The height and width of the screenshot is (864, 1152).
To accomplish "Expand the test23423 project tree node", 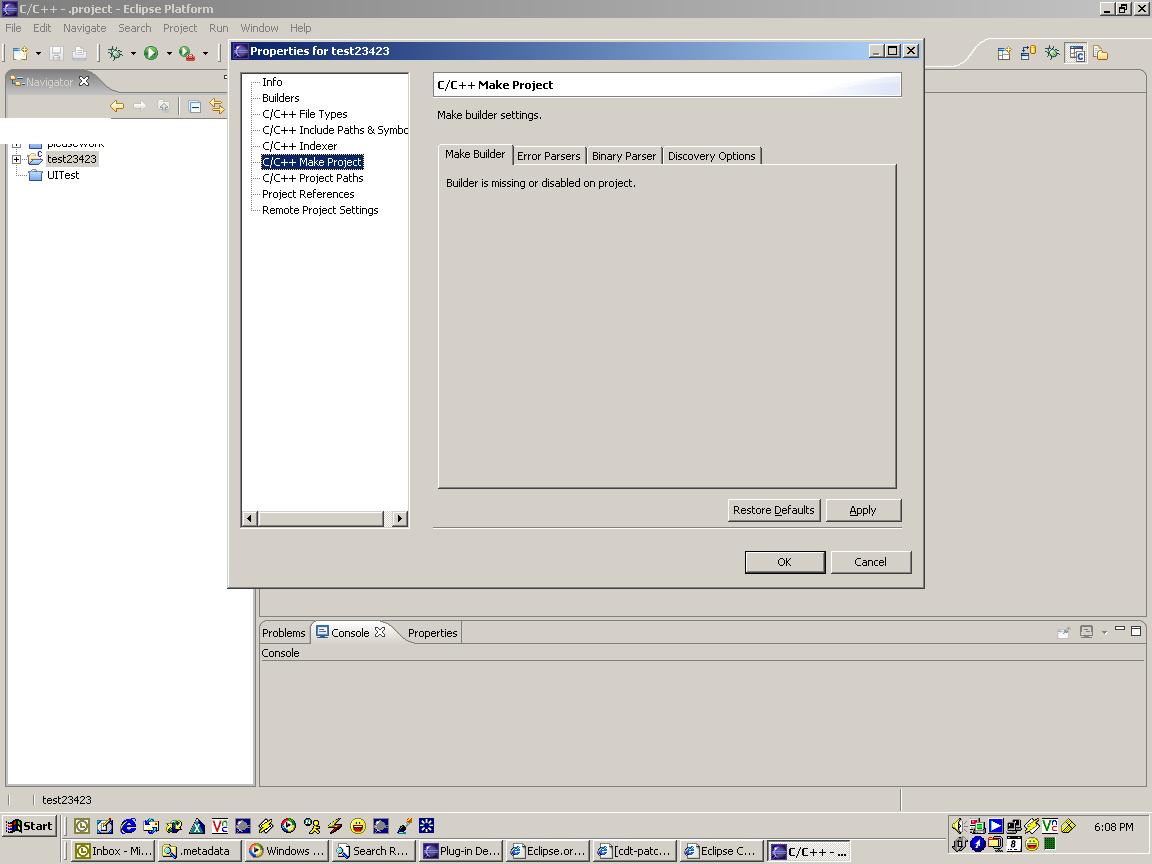I will [x=16, y=159].
